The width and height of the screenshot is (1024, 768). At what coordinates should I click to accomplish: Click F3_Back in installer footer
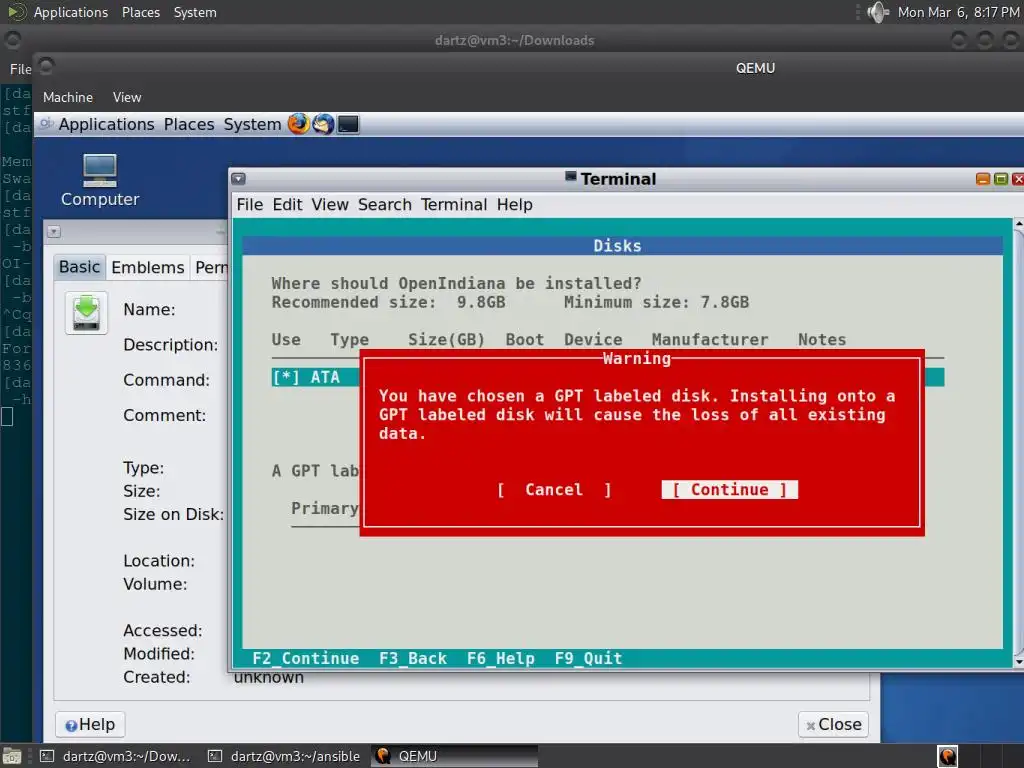pyautogui.click(x=413, y=658)
